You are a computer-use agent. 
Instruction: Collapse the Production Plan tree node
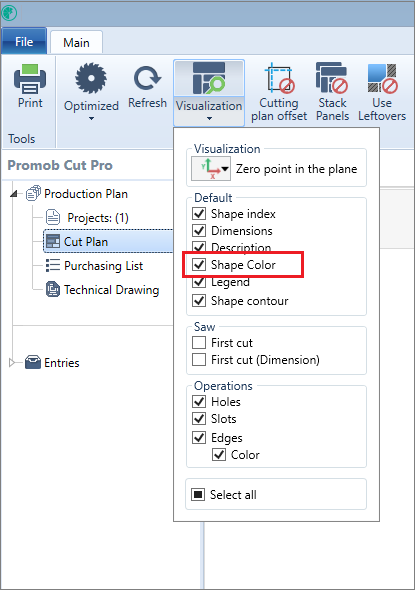tap(14, 194)
